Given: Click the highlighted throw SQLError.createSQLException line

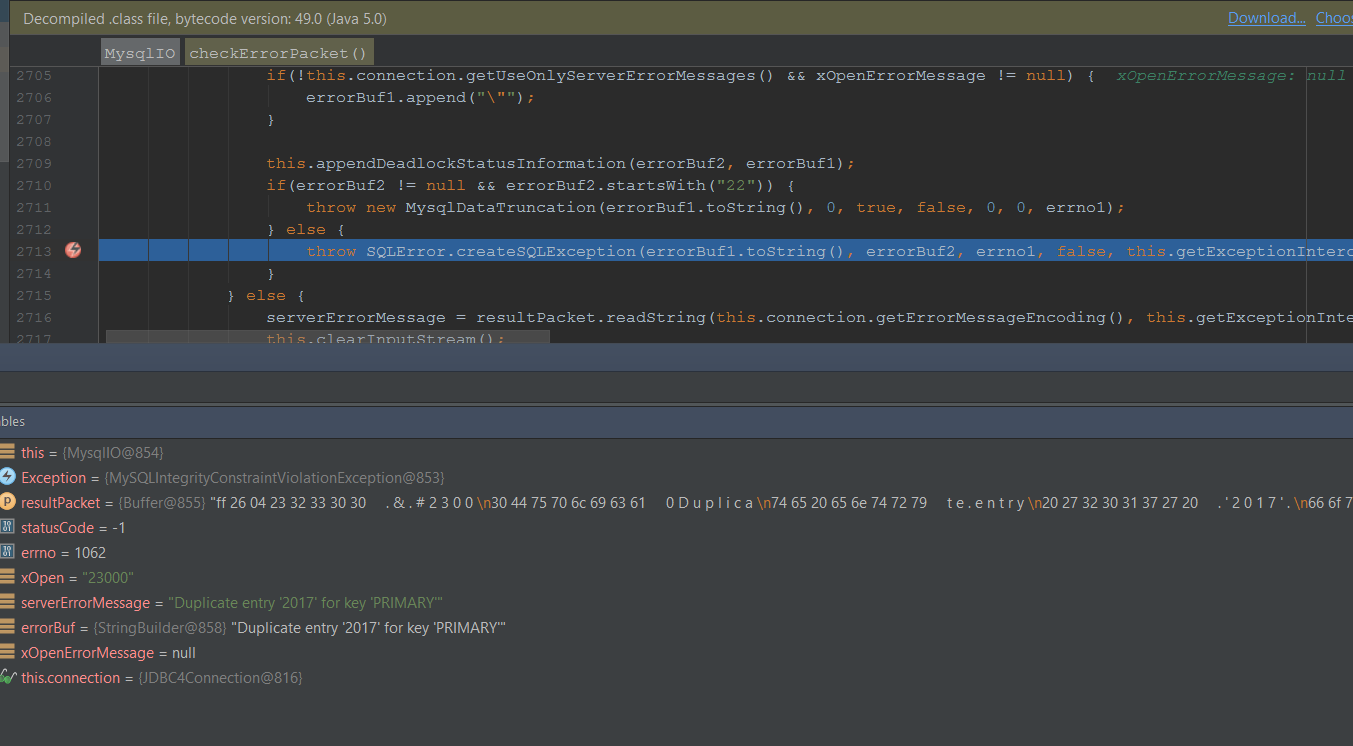Looking at the screenshot, I should pyautogui.click(x=700, y=251).
